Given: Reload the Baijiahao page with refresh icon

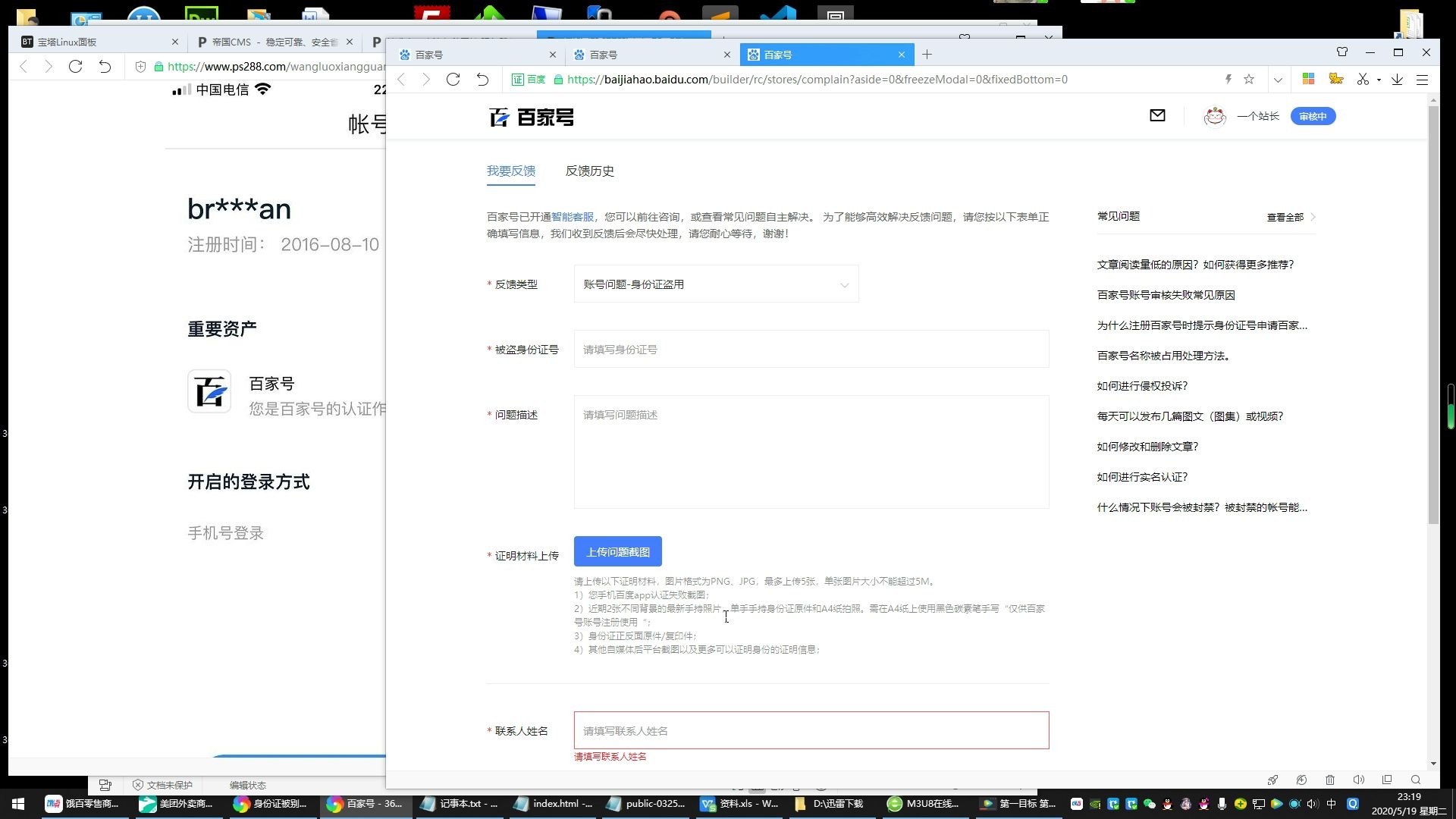Looking at the screenshot, I should tap(453, 80).
